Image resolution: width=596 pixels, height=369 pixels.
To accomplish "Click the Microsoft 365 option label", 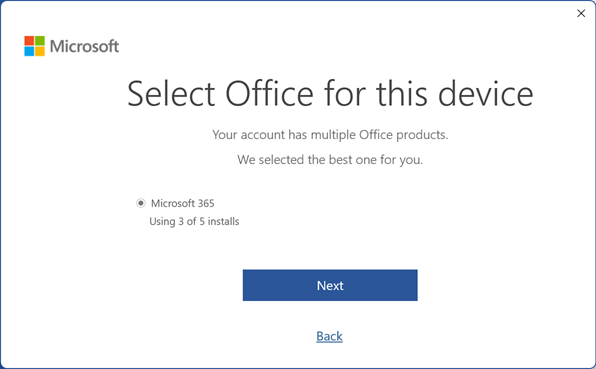I will click(182, 203).
